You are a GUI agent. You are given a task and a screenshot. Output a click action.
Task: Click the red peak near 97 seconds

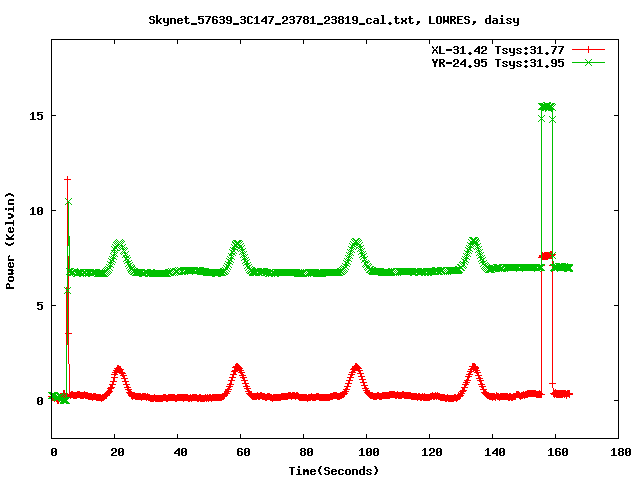356,367
